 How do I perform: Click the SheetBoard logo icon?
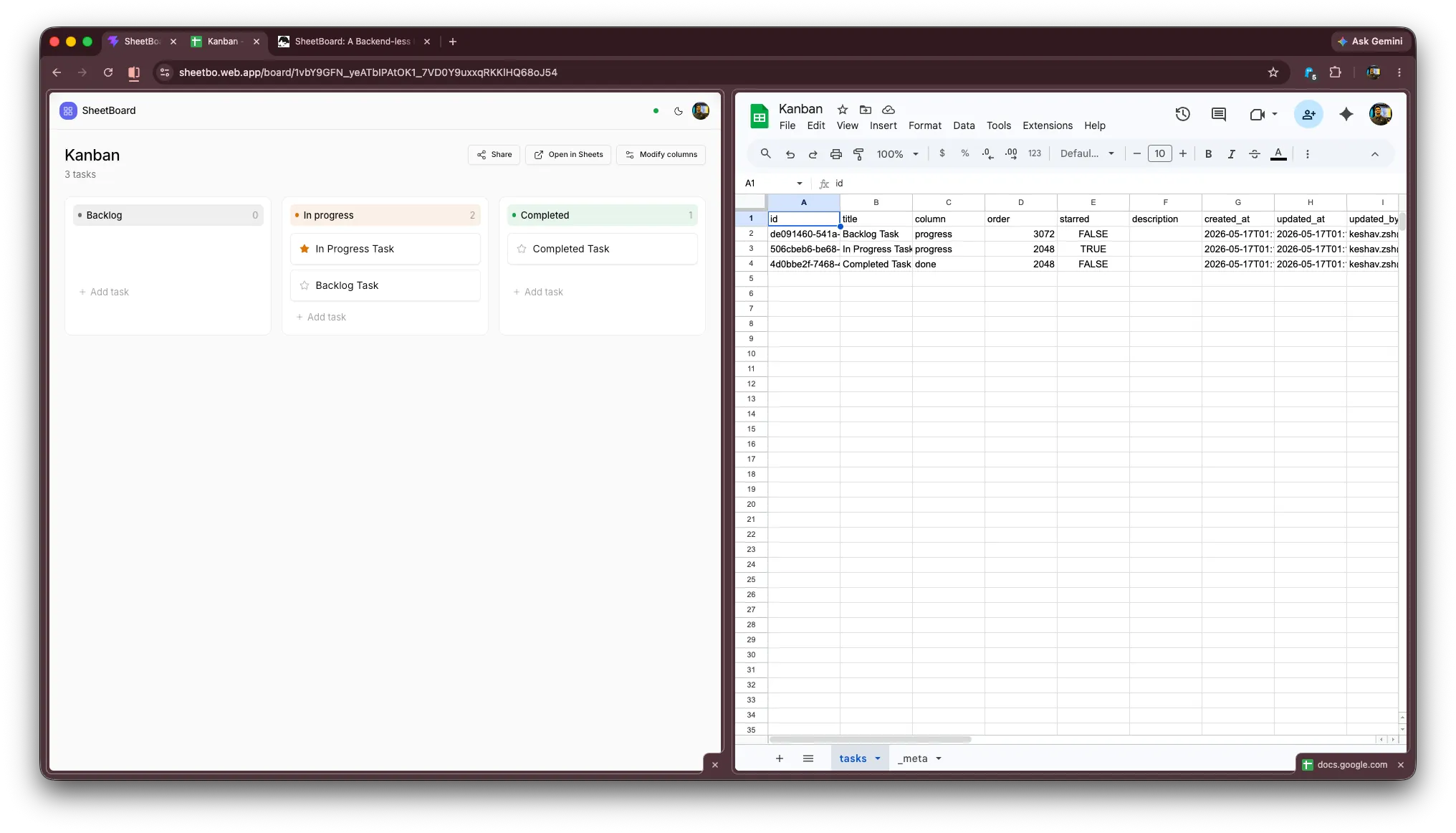pos(68,110)
